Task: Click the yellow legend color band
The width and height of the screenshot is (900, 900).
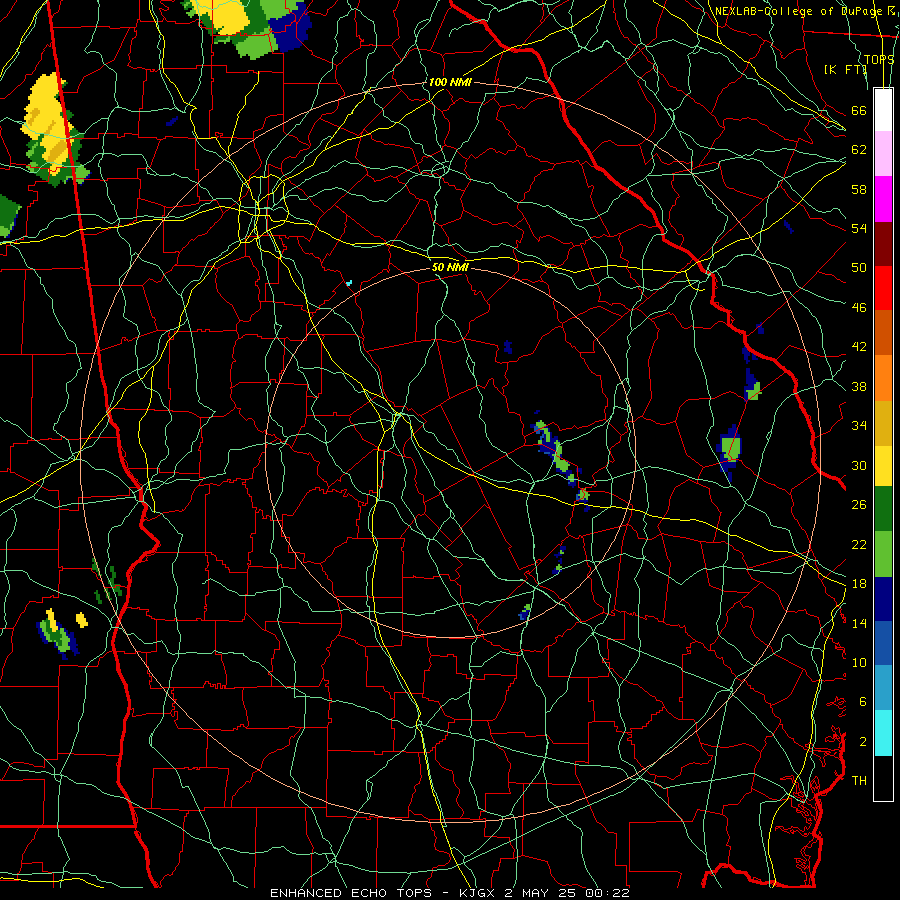Action: [883, 465]
